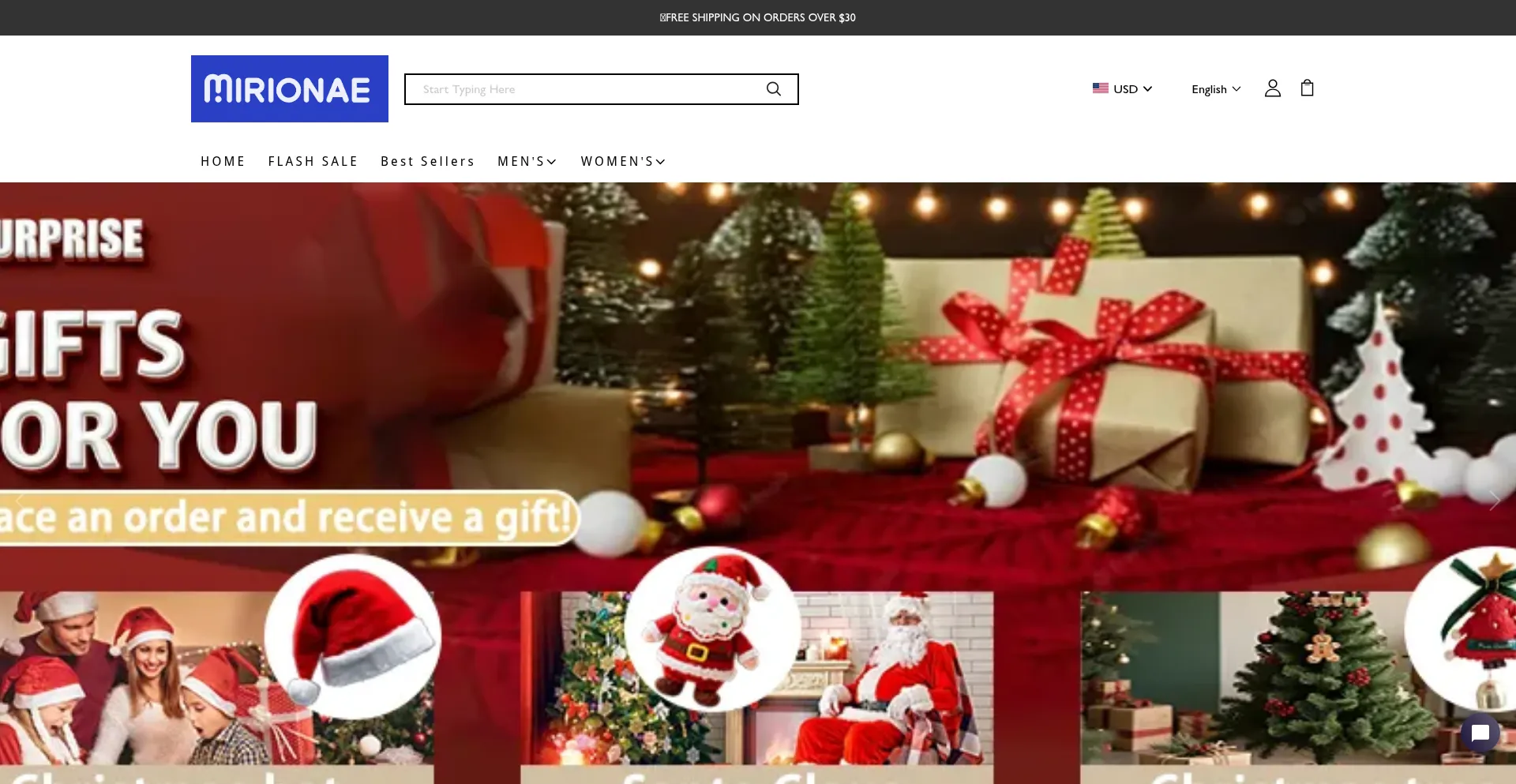Open the chat widget bubble

pyautogui.click(x=1479, y=733)
